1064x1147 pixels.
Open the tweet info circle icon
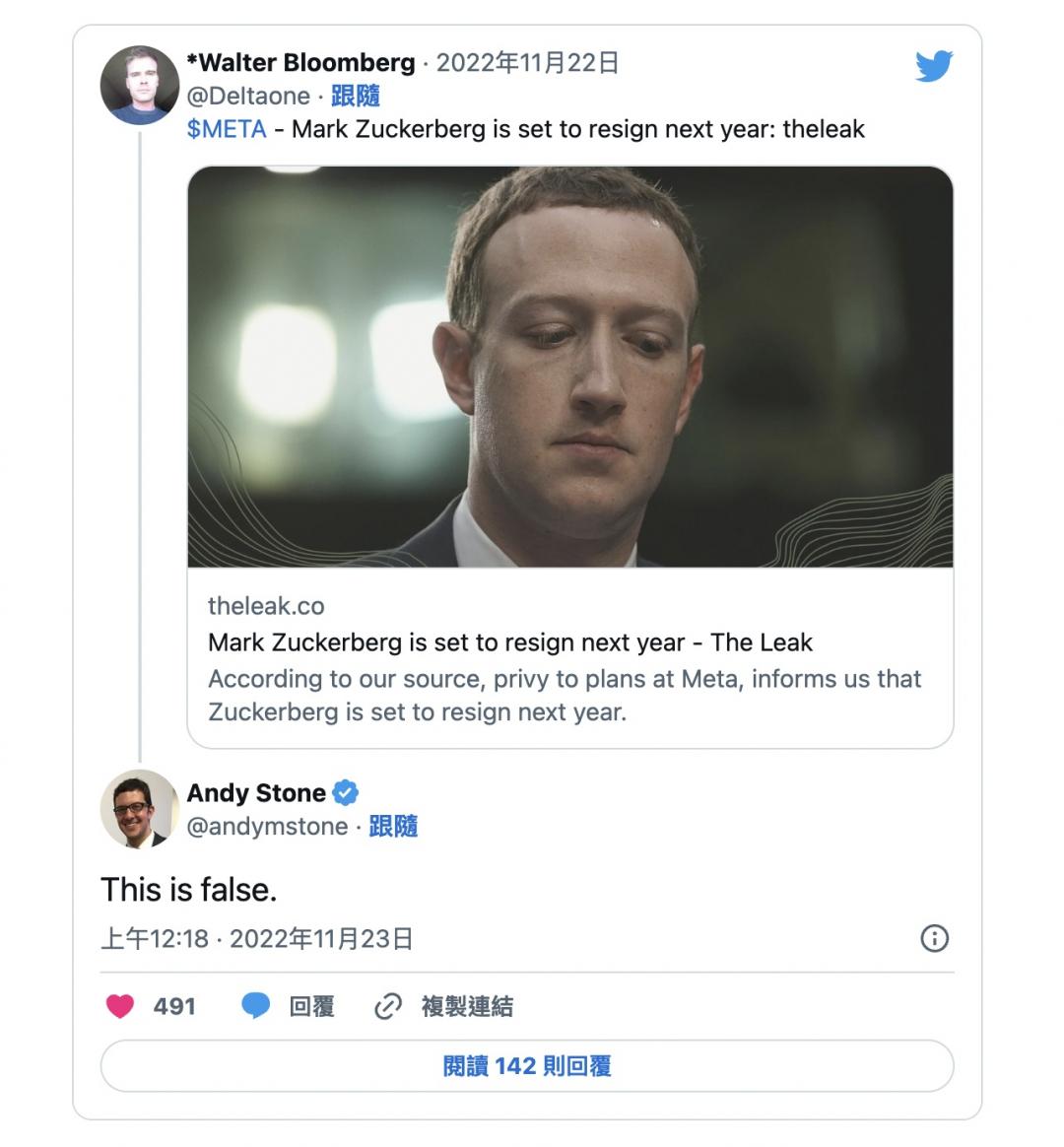coord(934,938)
